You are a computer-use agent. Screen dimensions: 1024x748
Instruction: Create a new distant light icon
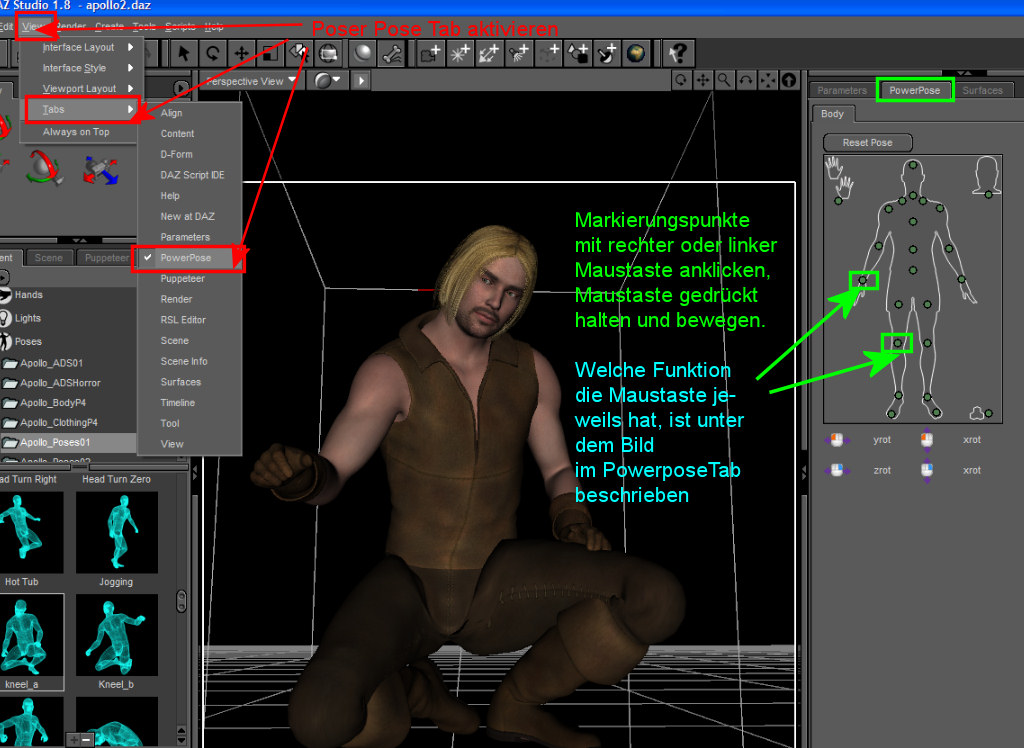pos(488,54)
